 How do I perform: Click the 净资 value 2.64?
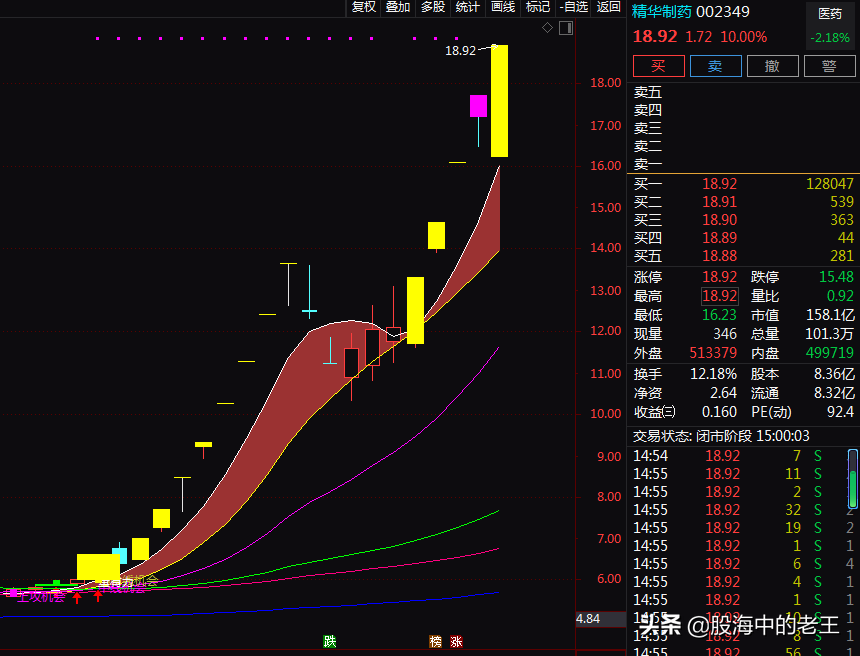tap(723, 393)
